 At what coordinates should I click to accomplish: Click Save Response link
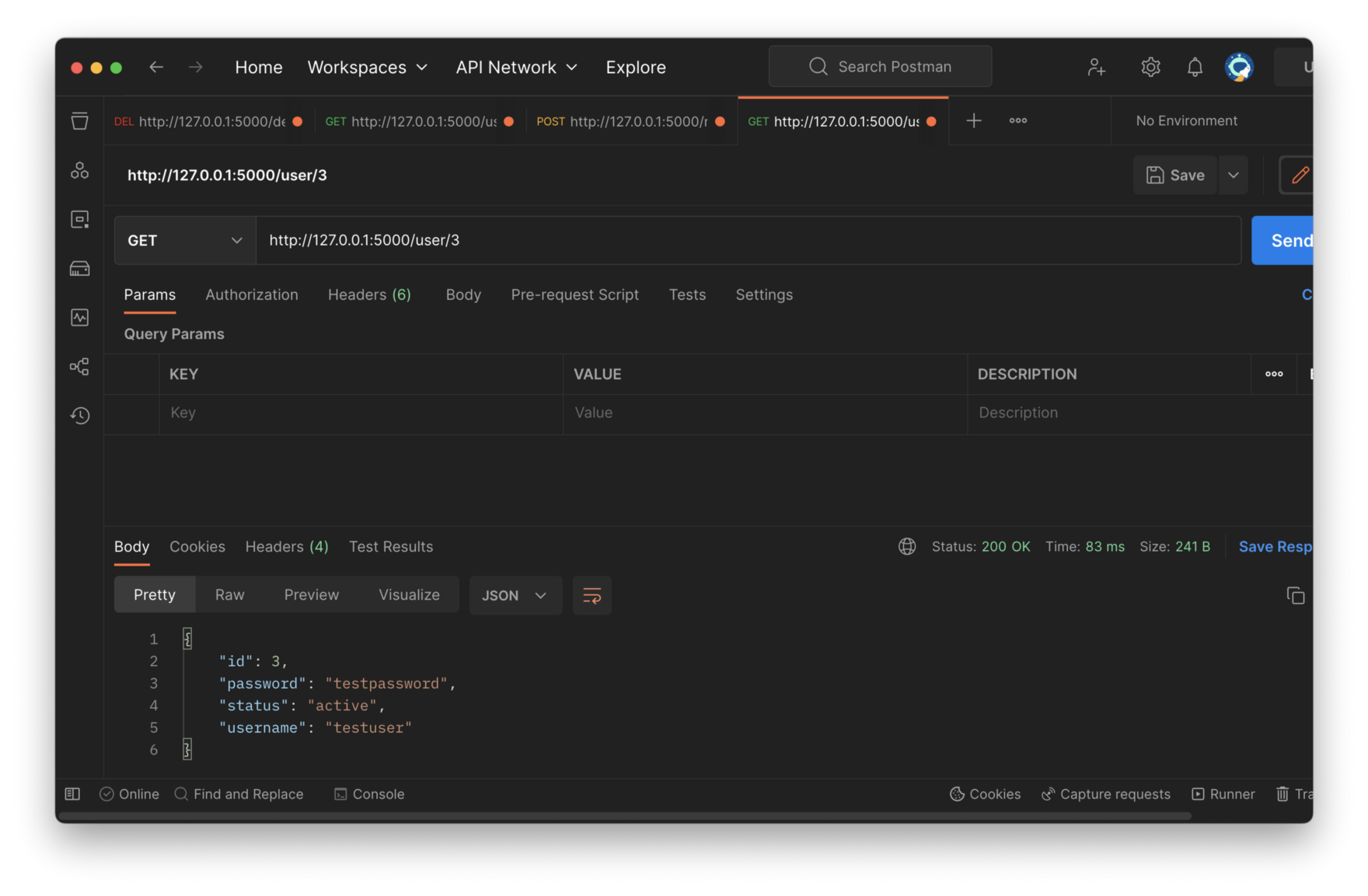[x=1275, y=546]
